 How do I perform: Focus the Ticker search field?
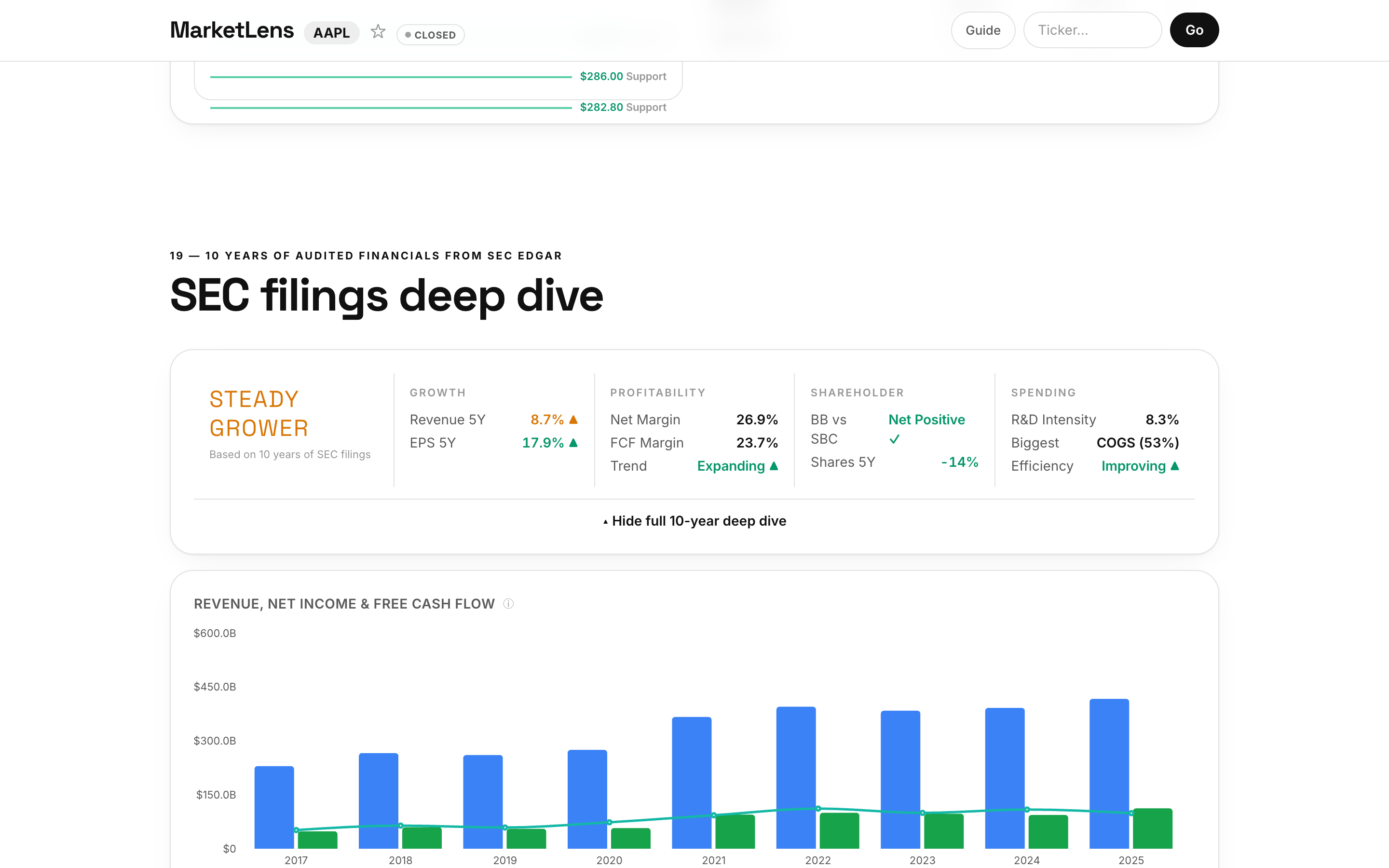[1092, 30]
